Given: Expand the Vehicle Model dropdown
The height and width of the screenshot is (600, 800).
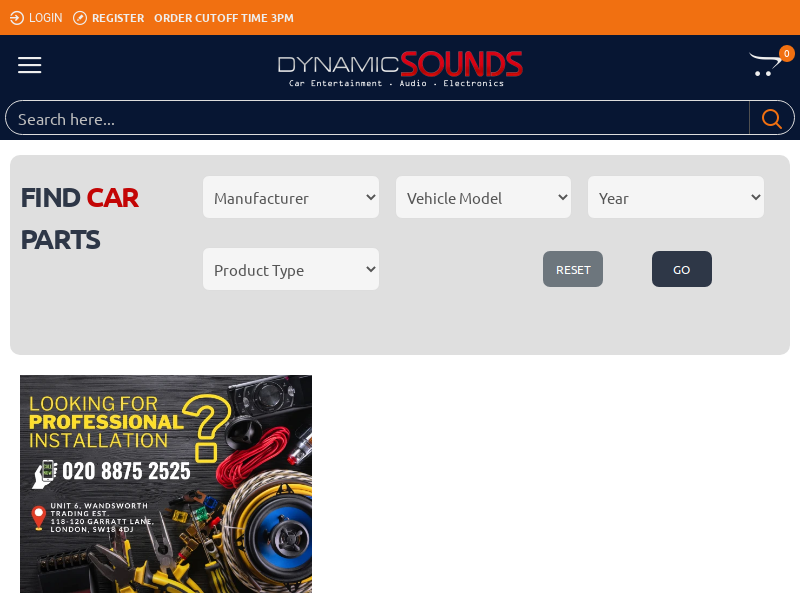Looking at the screenshot, I should point(483,197).
